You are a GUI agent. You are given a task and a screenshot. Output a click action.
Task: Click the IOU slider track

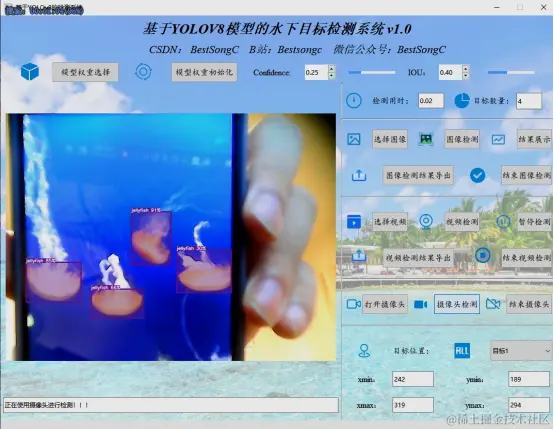click(511, 72)
